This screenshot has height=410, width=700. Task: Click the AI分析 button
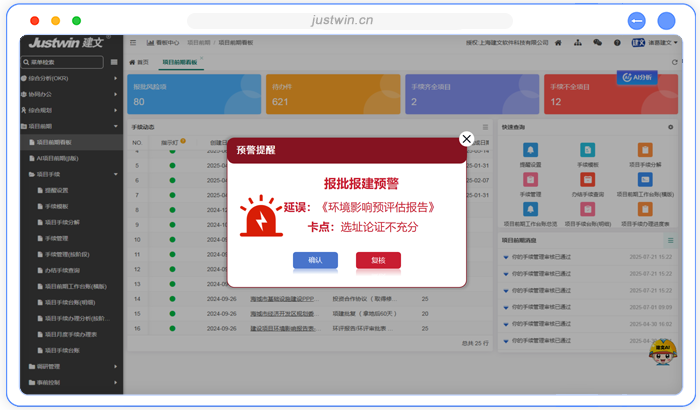point(634,77)
